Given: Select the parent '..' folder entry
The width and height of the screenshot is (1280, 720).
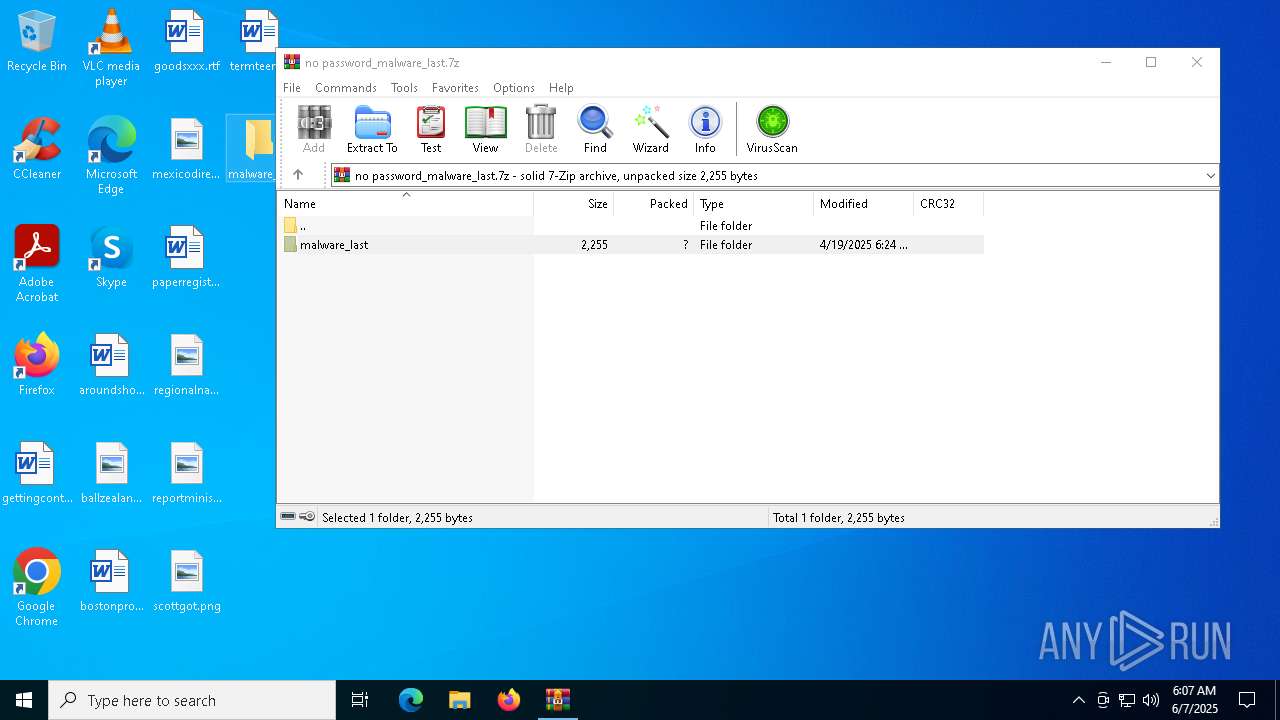Looking at the screenshot, I should (x=631, y=225).
